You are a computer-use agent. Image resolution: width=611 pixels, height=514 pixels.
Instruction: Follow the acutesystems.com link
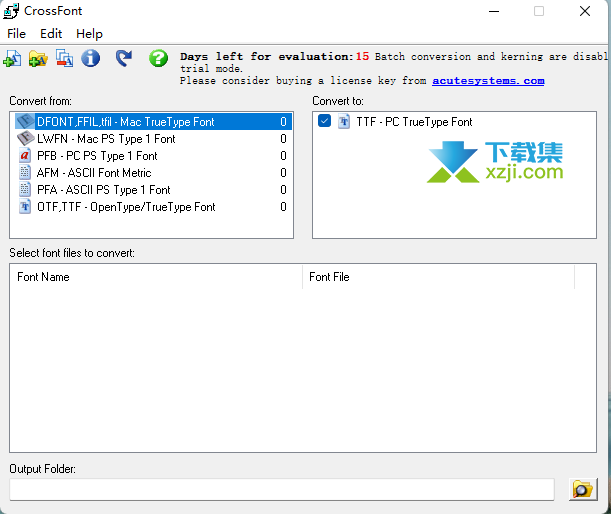[488, 81]
